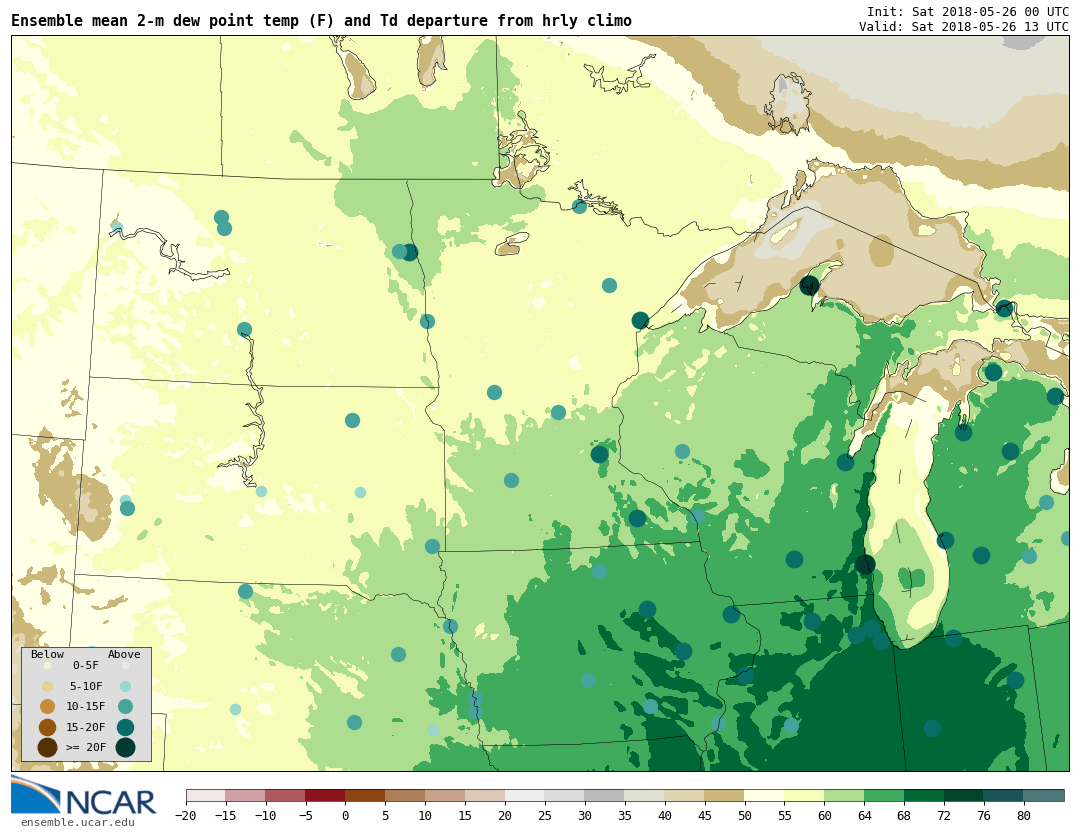Click the pale aqua Above 5-10F legend circle
Viewport: 1080px width, 834px height.
pos(125,687)
